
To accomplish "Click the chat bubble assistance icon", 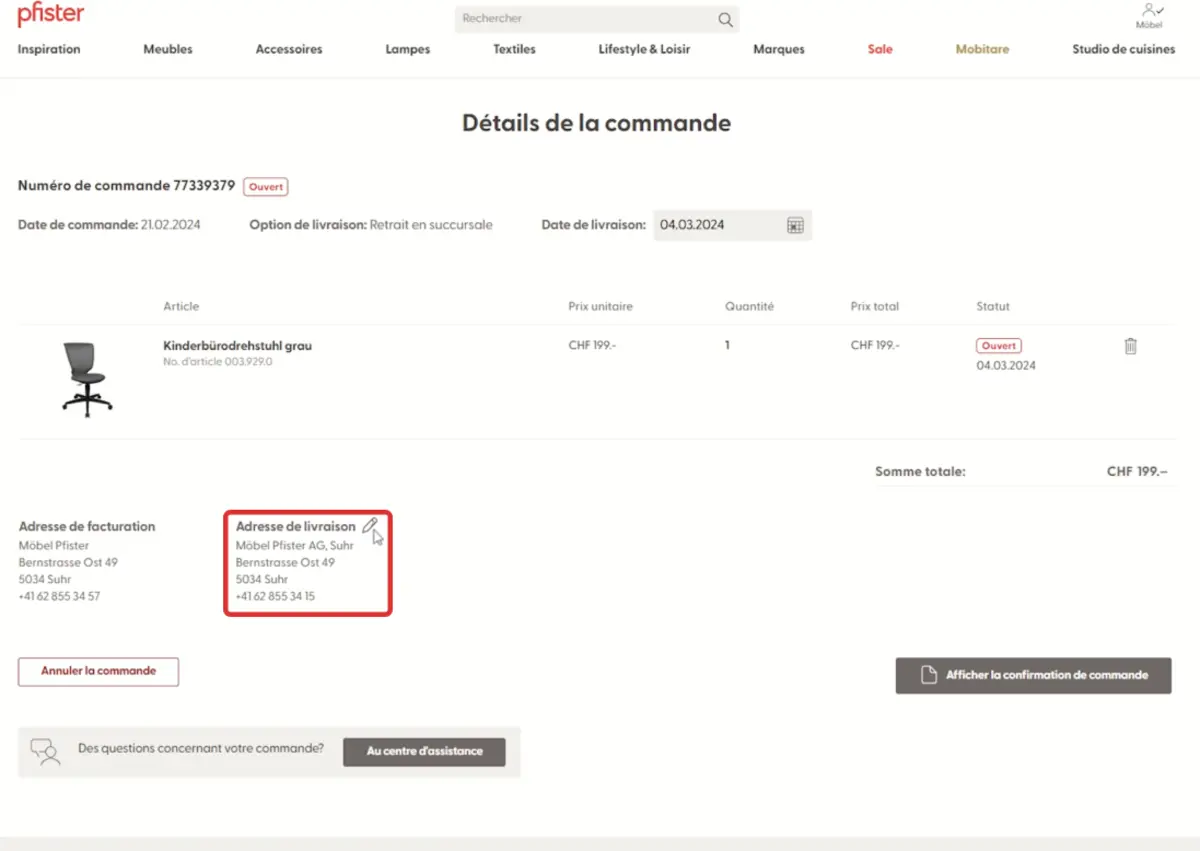I will click(x=45, y=752).
